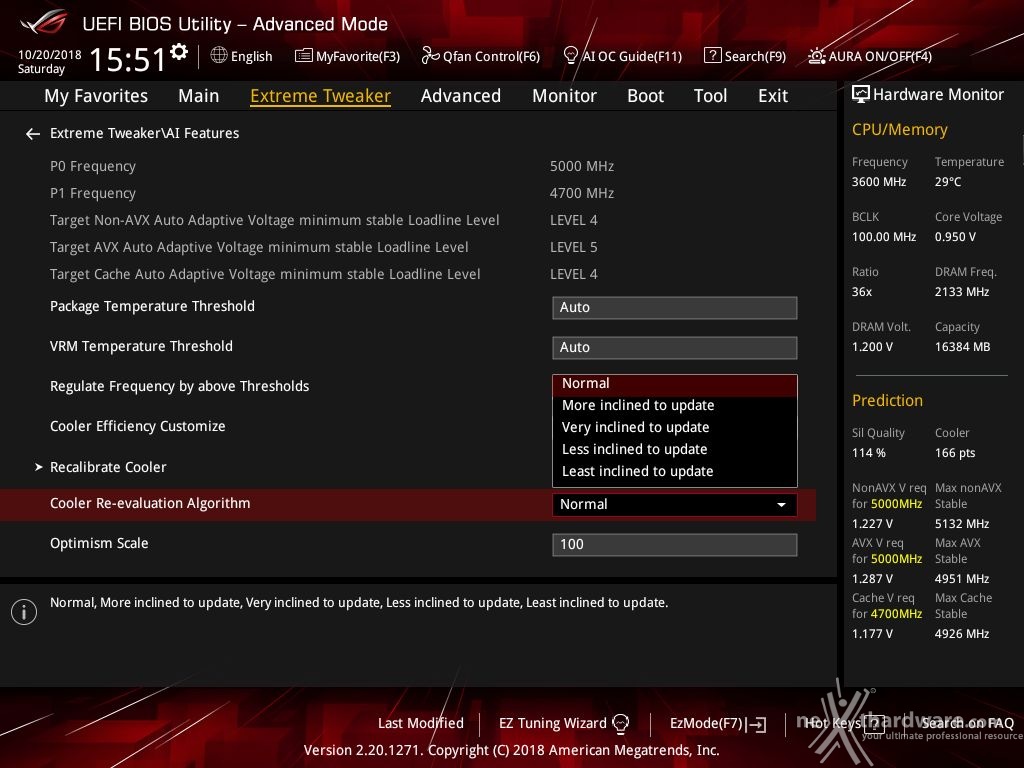The width and height of the screenshot is (1024, 768).
Task: Select Very inclined to update option
Action: [x=675, y=428]
